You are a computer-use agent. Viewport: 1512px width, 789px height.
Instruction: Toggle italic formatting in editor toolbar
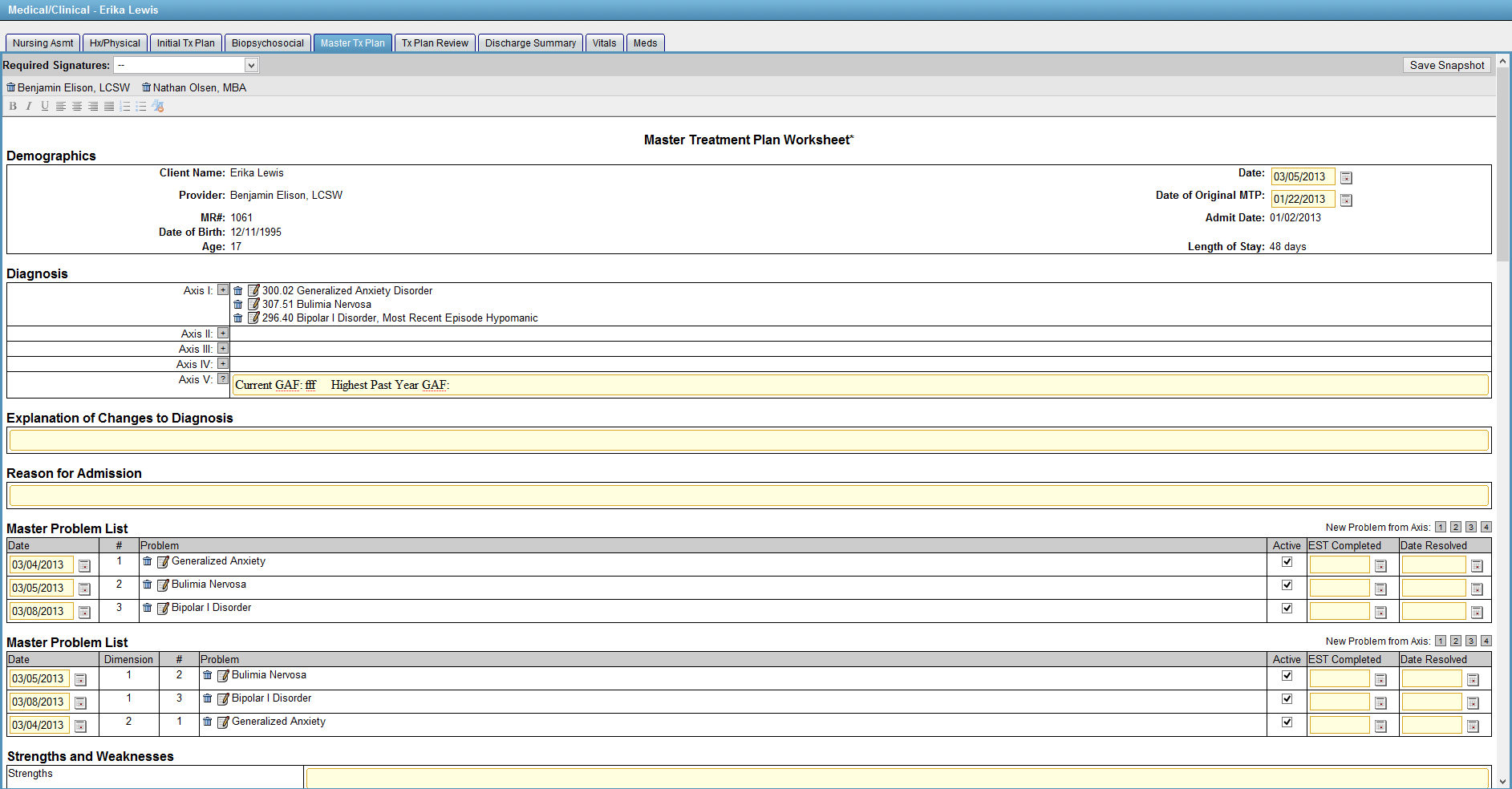pyautogui.click(x=29, y=106)
